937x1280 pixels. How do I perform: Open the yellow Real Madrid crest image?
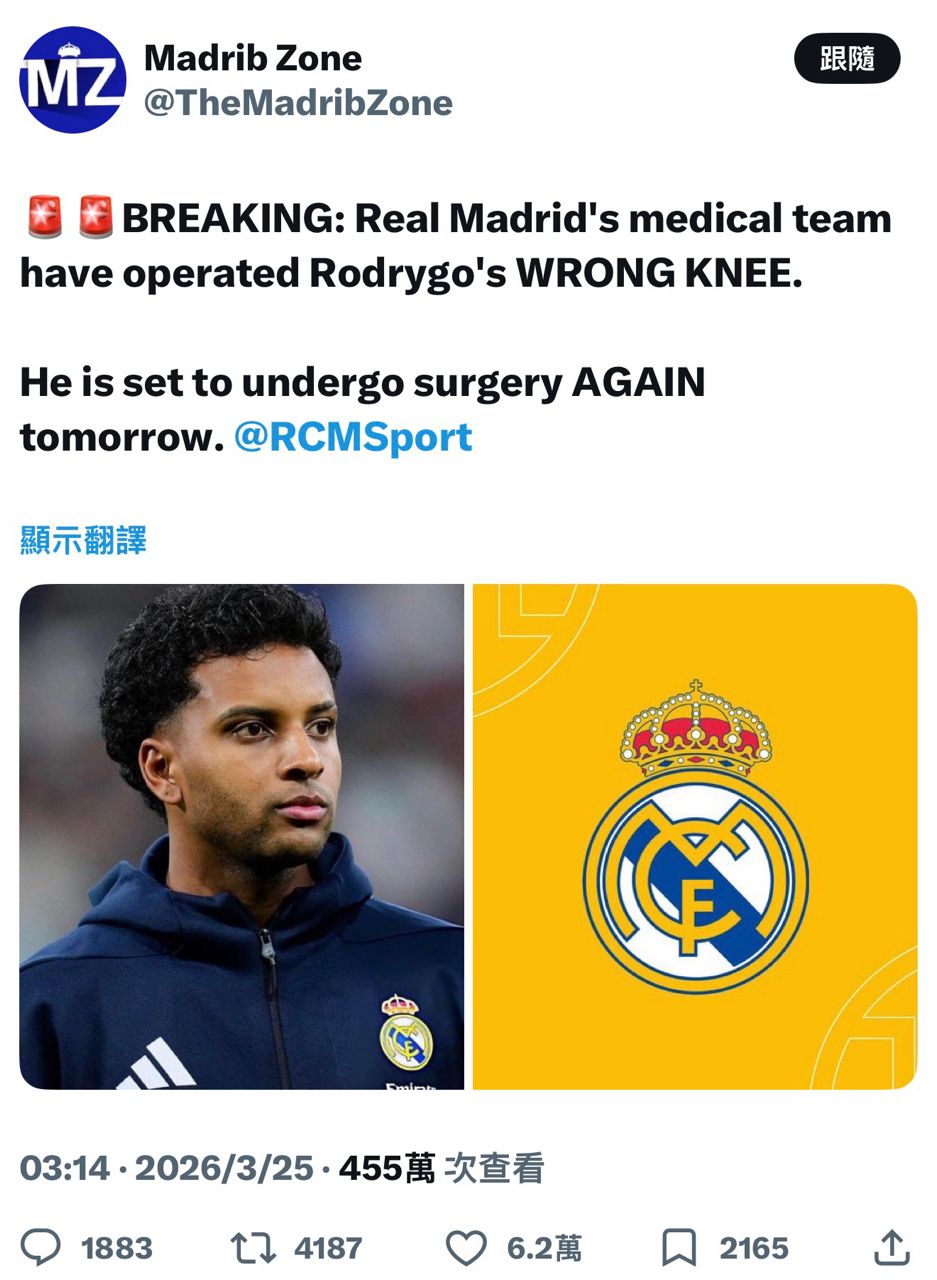695,837
